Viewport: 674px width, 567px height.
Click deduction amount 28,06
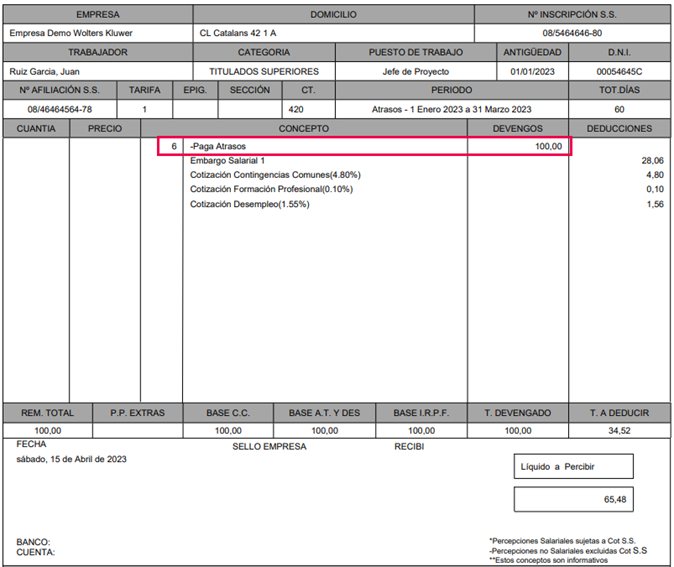(x=653, y=160)
